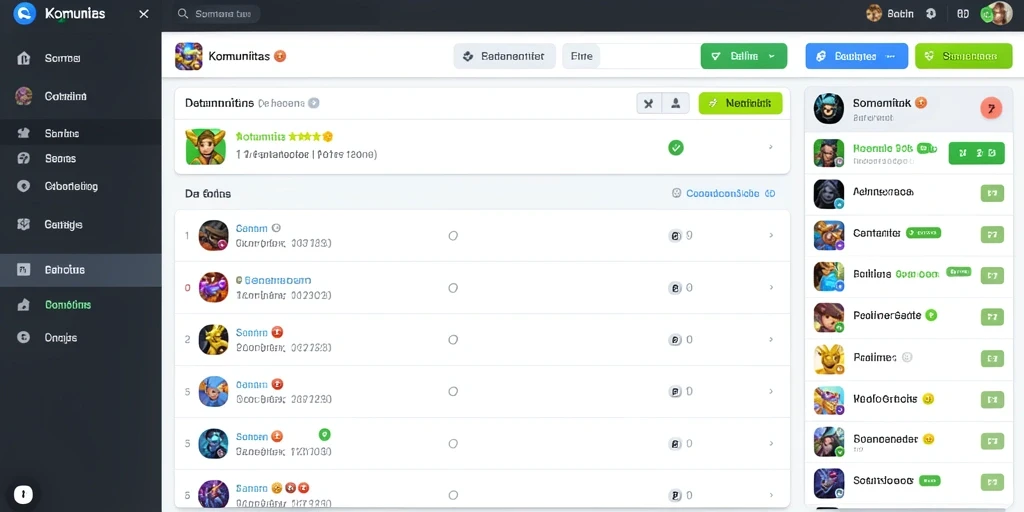Select radio circle in yellow avatar row
Image resolution: width=1024 pixels, height=512 pixels.
coord(453,340)
